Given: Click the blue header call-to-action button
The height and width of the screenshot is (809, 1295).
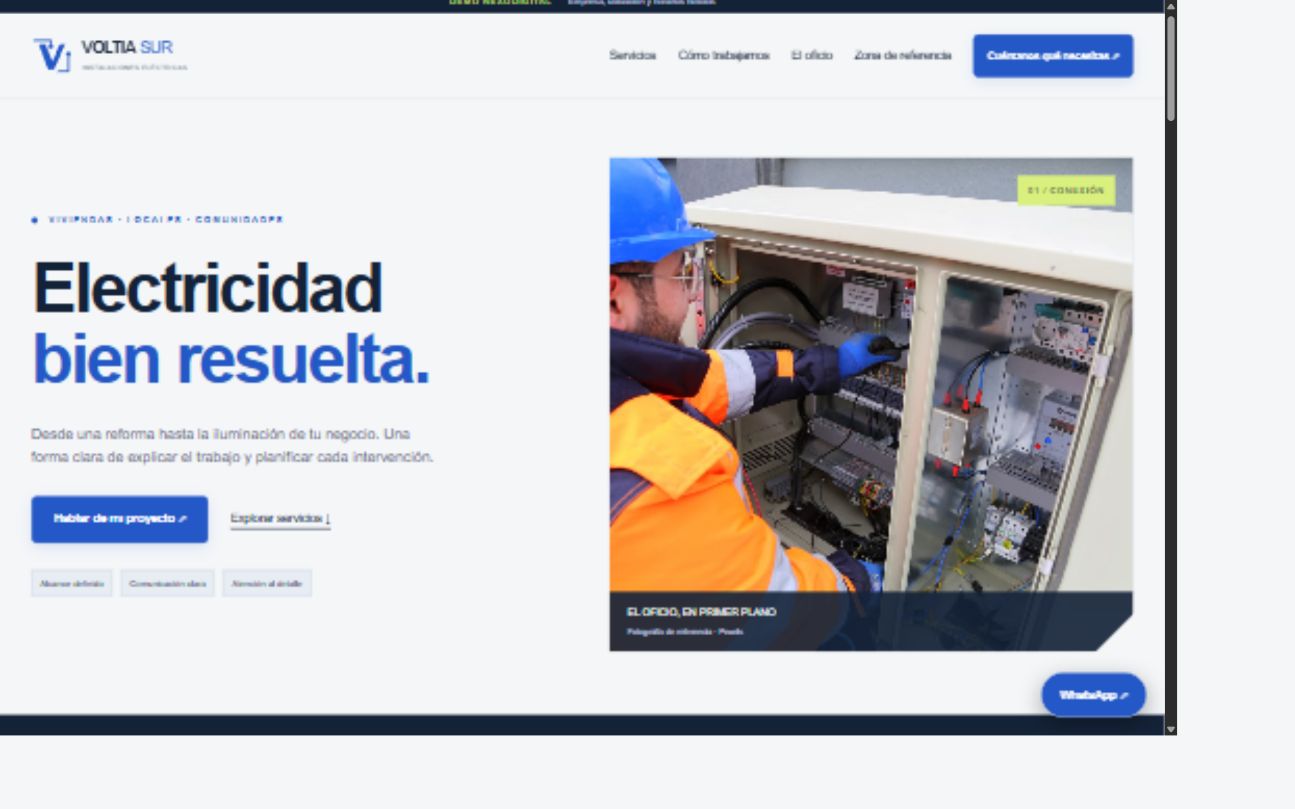Looking at the screenshot, I should (x=1053, y=56).
